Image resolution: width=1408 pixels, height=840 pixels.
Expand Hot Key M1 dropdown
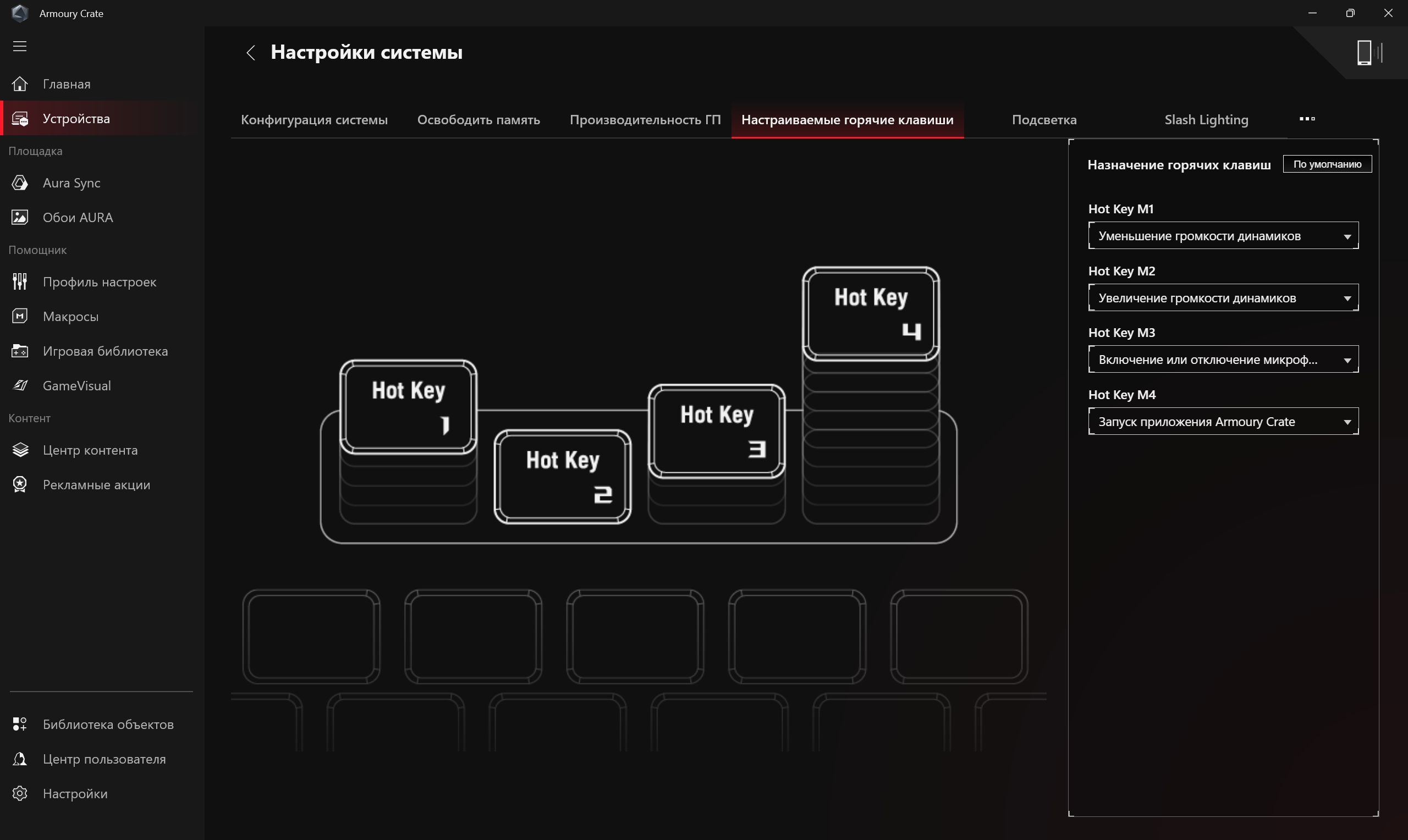tap(1223, 235)
